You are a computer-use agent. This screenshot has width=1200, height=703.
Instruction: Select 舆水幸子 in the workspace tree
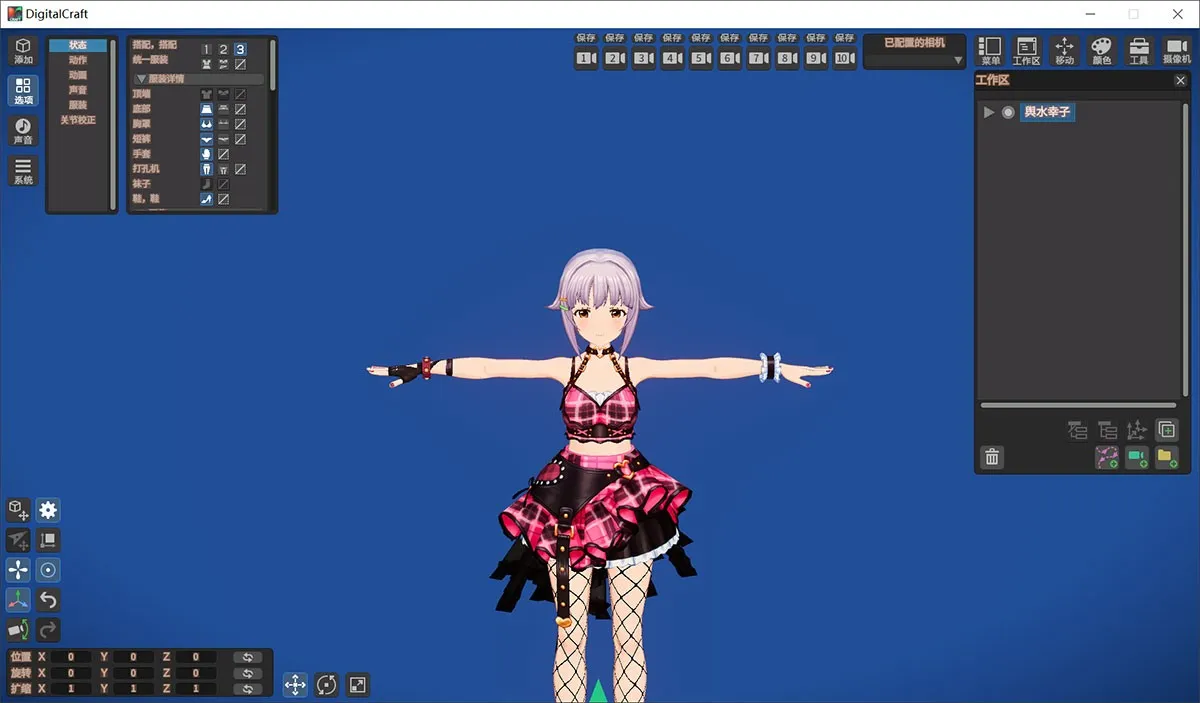[1047, 112]
